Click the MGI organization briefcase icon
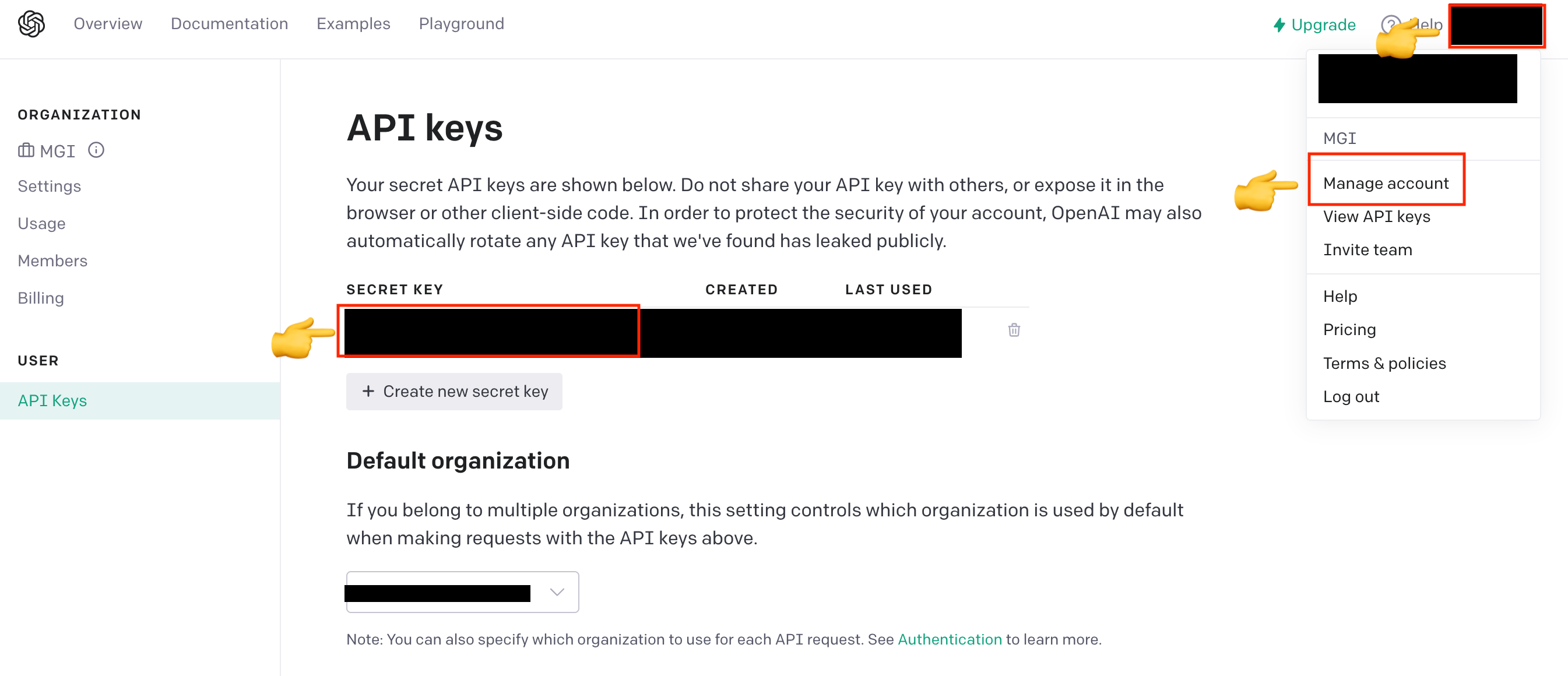Viewport: 1568px width, 676px height. point(26,150)
